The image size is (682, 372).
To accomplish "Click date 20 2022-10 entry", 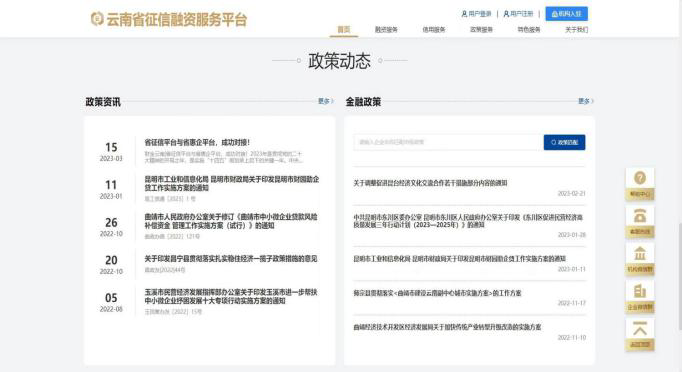I will 111,265.
